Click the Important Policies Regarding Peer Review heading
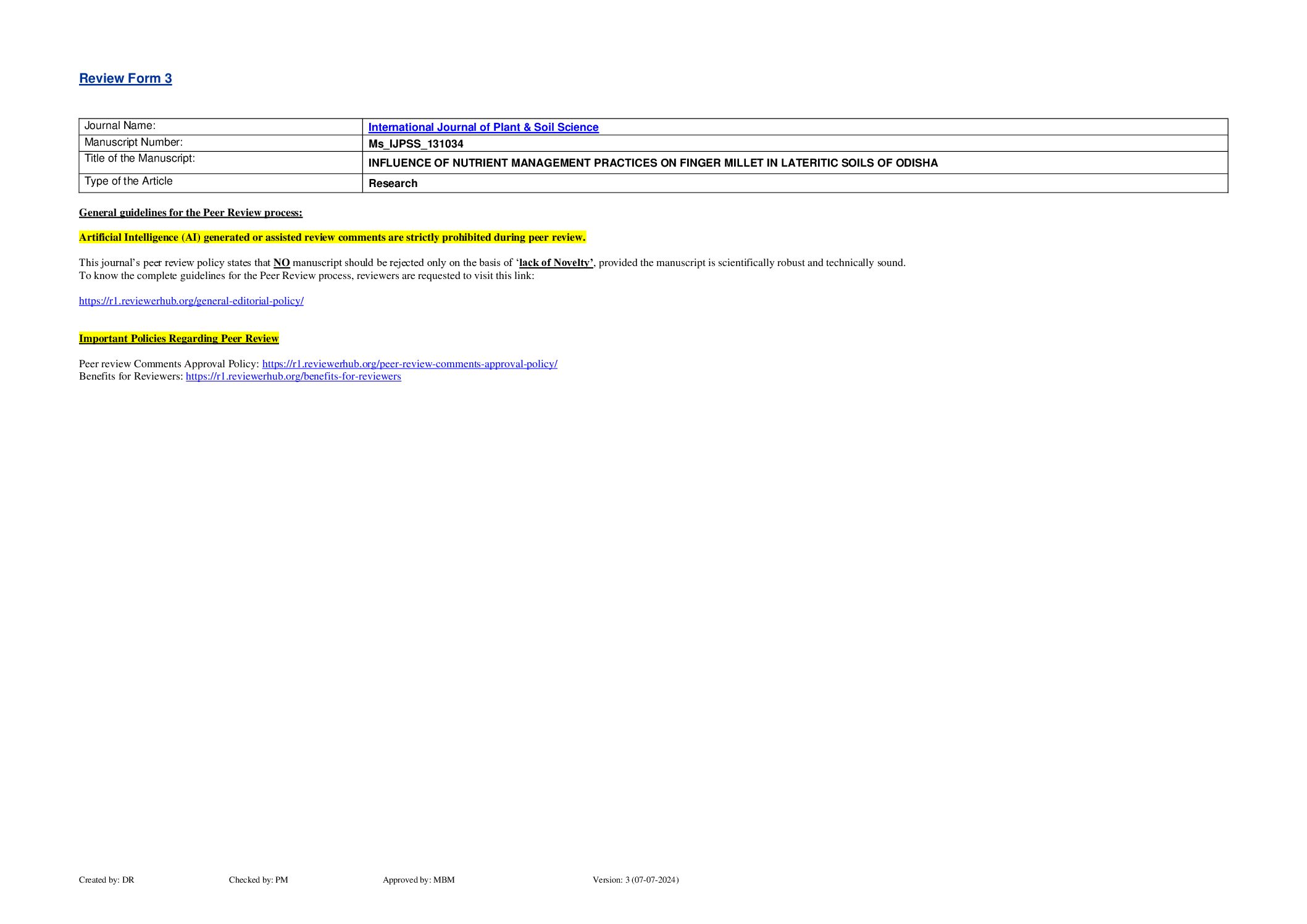This screenshot has height=924, width=1307. click(178, 339)
